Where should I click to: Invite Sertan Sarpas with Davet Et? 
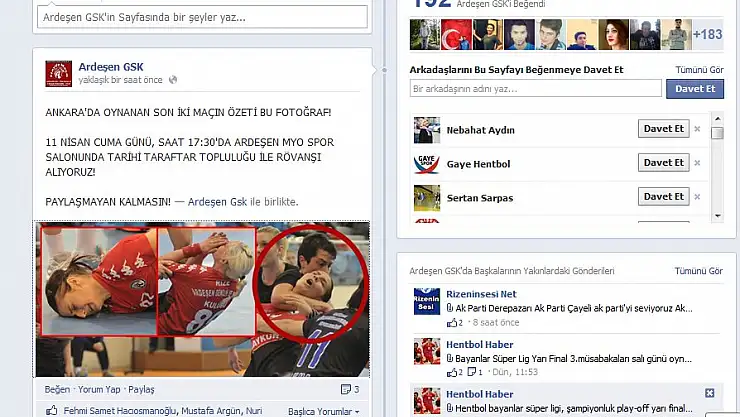[x=664, y=196]
